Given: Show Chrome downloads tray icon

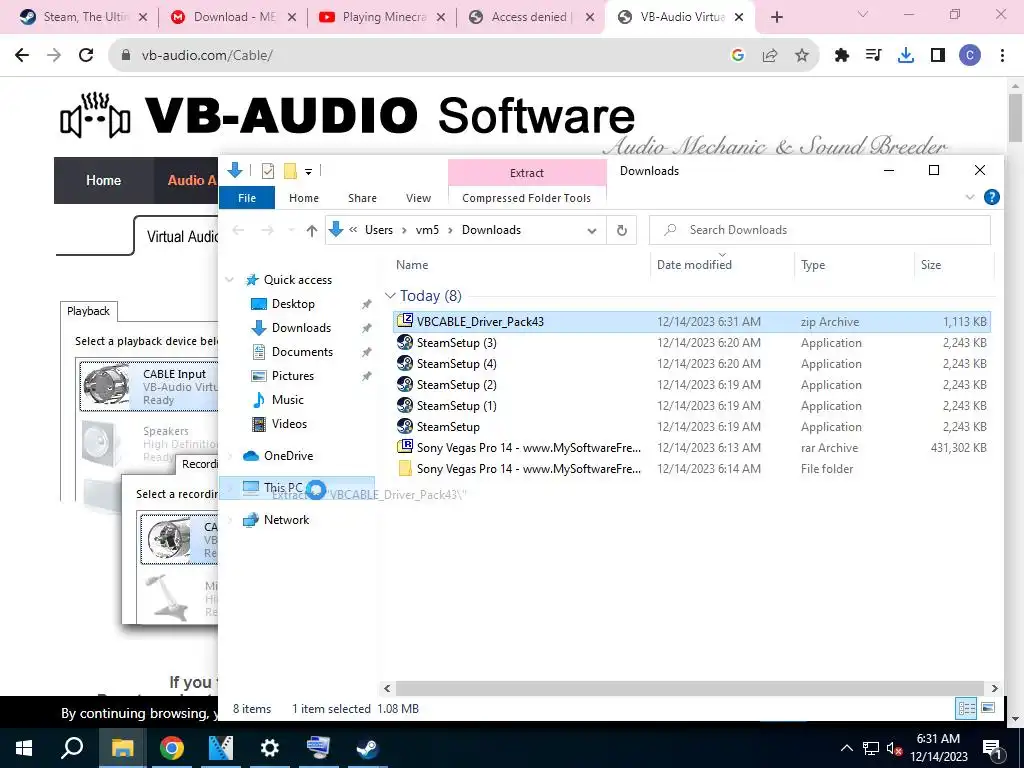Looking at the screenshot, I should point(906,56).
